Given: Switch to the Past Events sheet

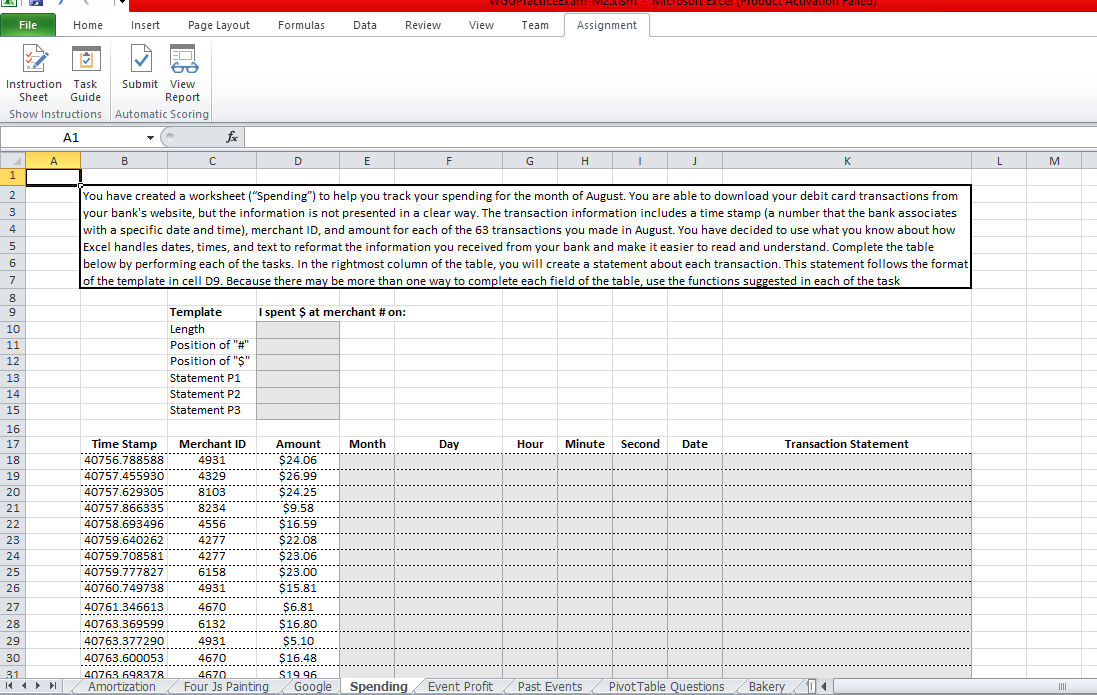Looking at the screenshot, I should [x=550, y=687].
